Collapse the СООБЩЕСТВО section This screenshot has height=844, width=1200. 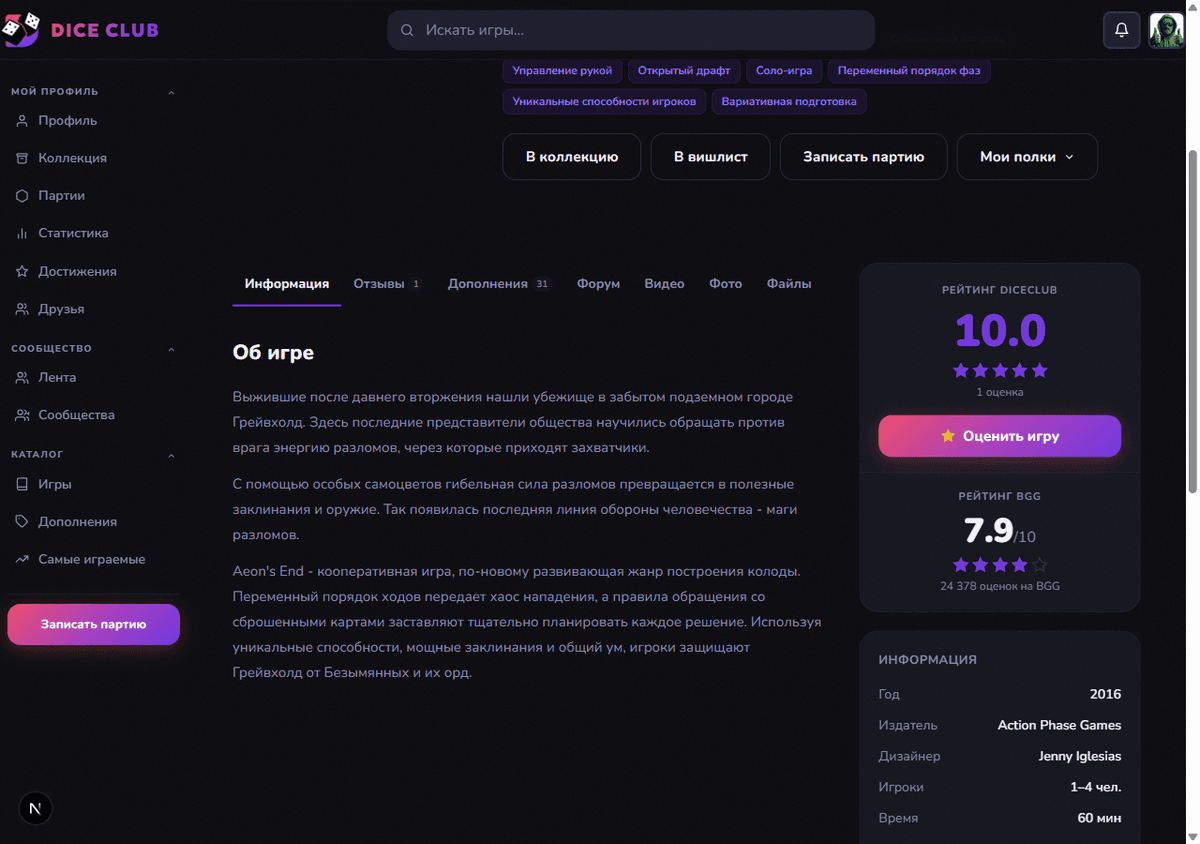pos(171,349)
